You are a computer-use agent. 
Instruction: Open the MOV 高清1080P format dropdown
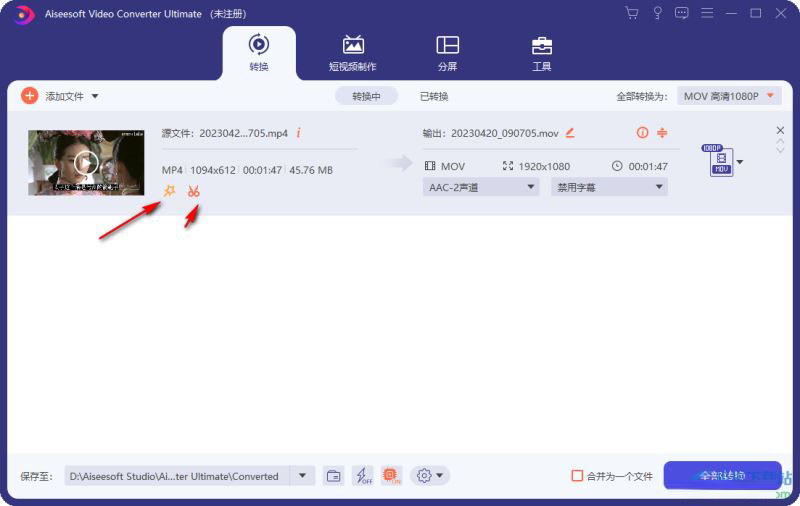click(729, 96)
